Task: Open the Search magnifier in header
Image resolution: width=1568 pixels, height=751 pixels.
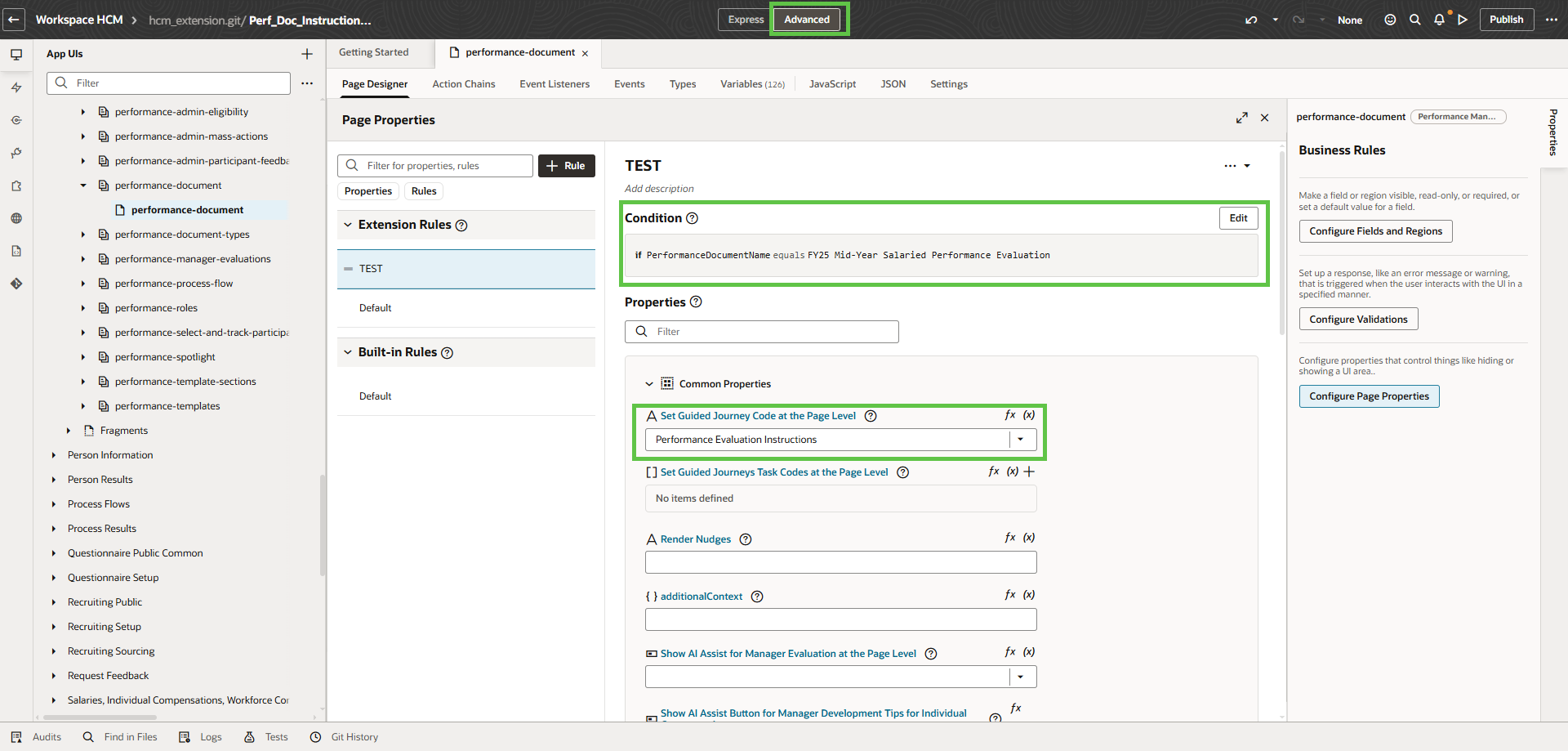Action: 1414,20
